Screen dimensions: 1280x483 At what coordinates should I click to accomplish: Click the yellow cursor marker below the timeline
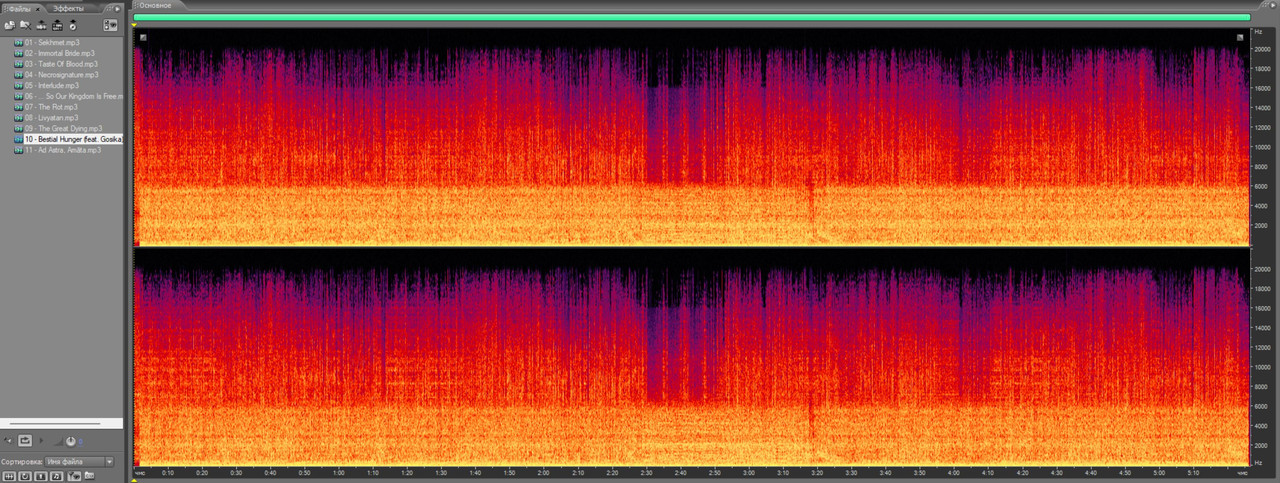134,479
